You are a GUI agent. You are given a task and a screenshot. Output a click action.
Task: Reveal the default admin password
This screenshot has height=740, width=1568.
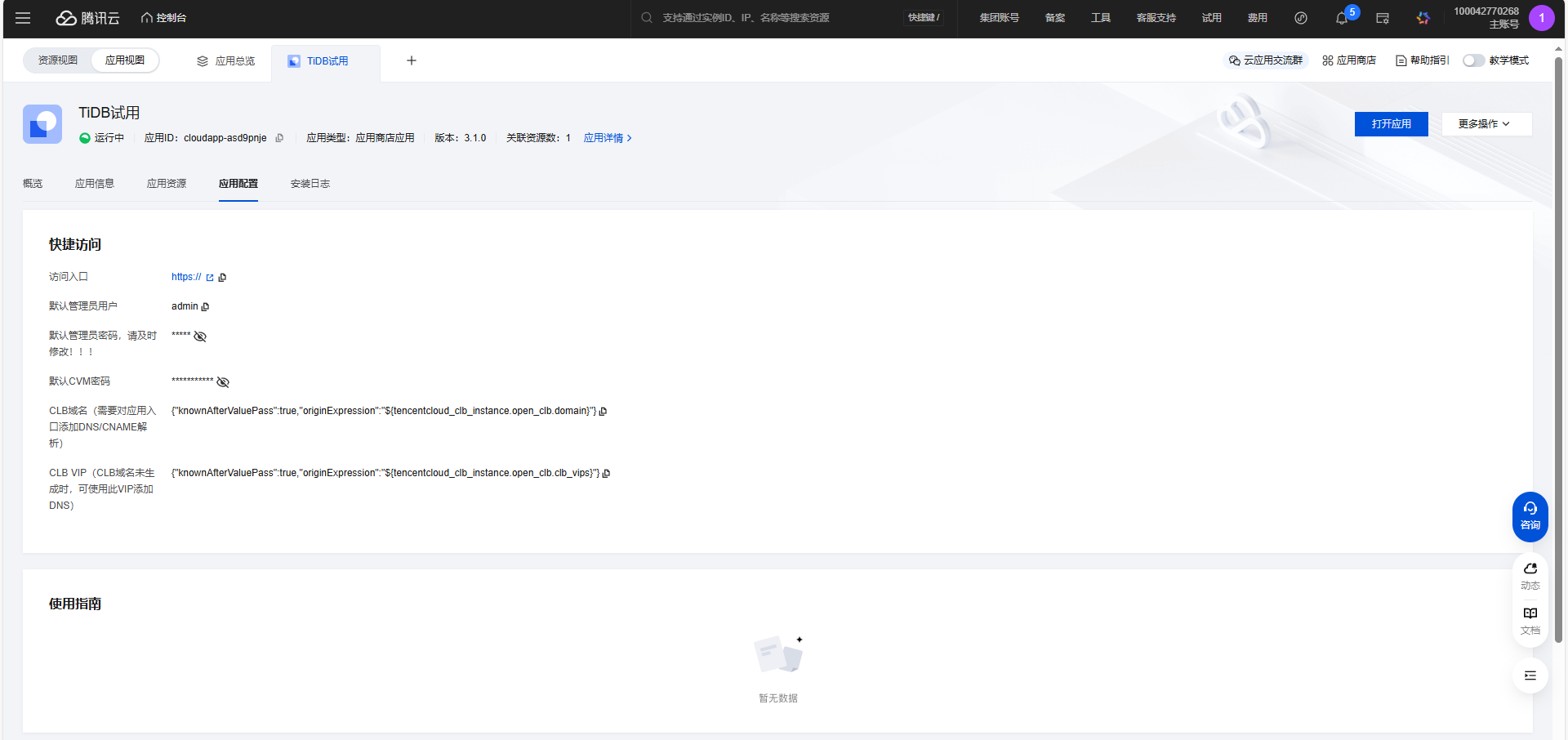coord(200,337)
